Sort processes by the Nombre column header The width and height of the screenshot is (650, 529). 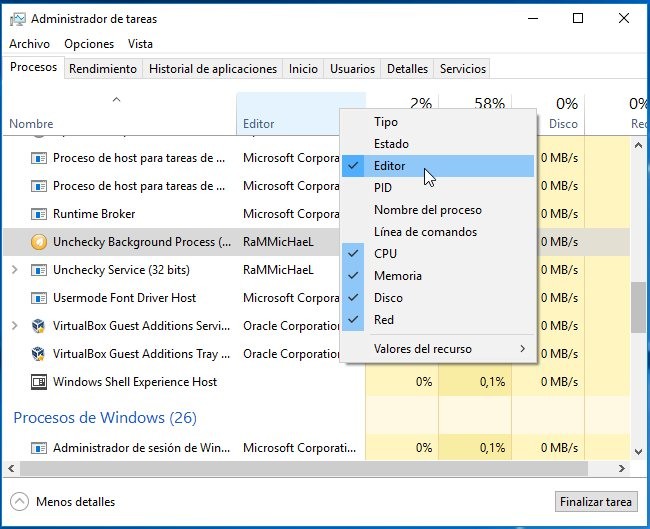coord(31,124)
